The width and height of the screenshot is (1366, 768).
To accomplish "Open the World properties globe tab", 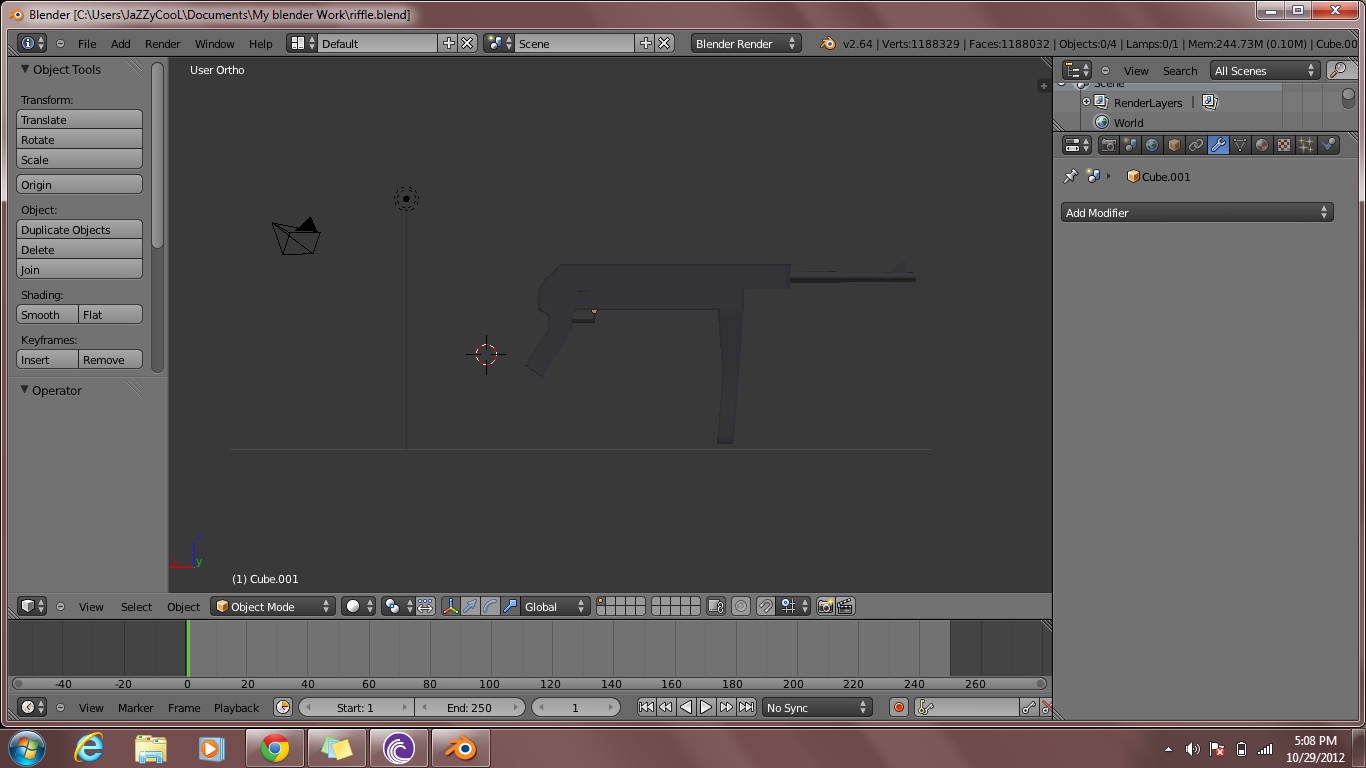I will point(1152,145).
